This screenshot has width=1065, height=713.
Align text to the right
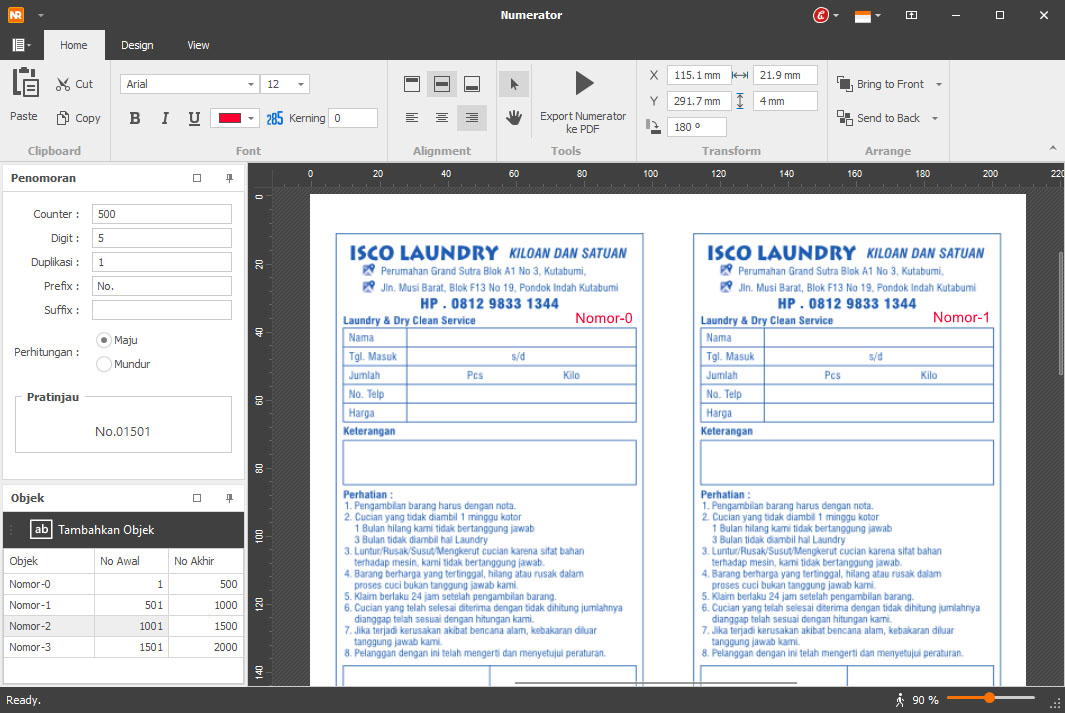[x=472, y=118]
